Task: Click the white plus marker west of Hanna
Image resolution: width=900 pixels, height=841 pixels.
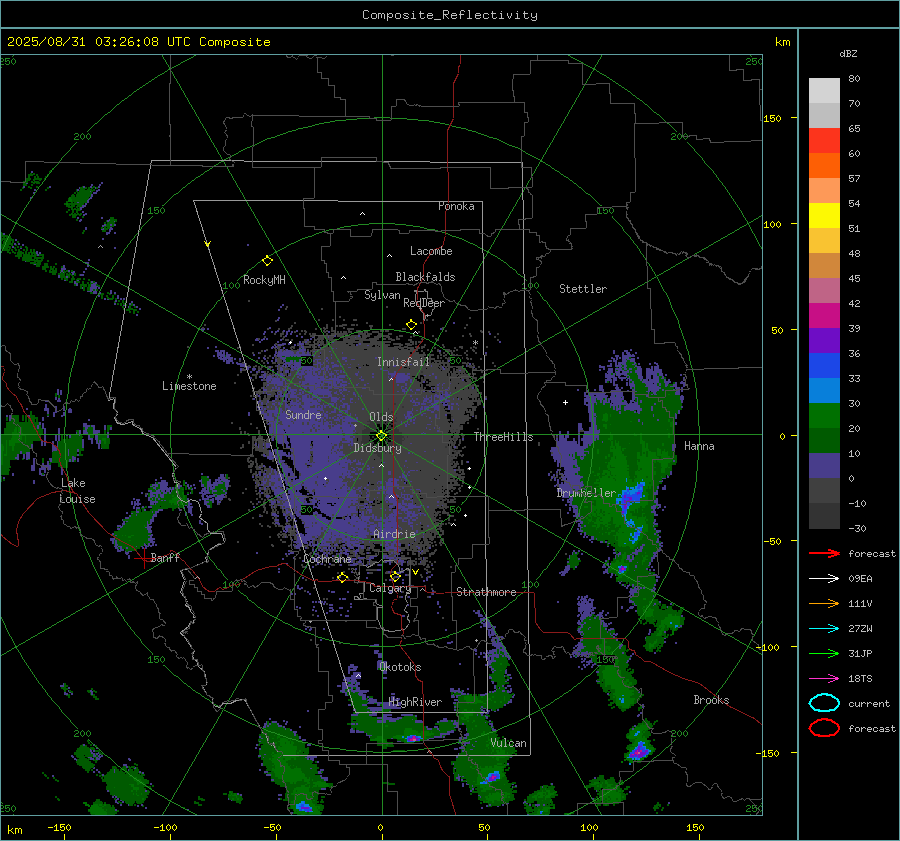Action: pyautogui.click(x=565, y=402)
